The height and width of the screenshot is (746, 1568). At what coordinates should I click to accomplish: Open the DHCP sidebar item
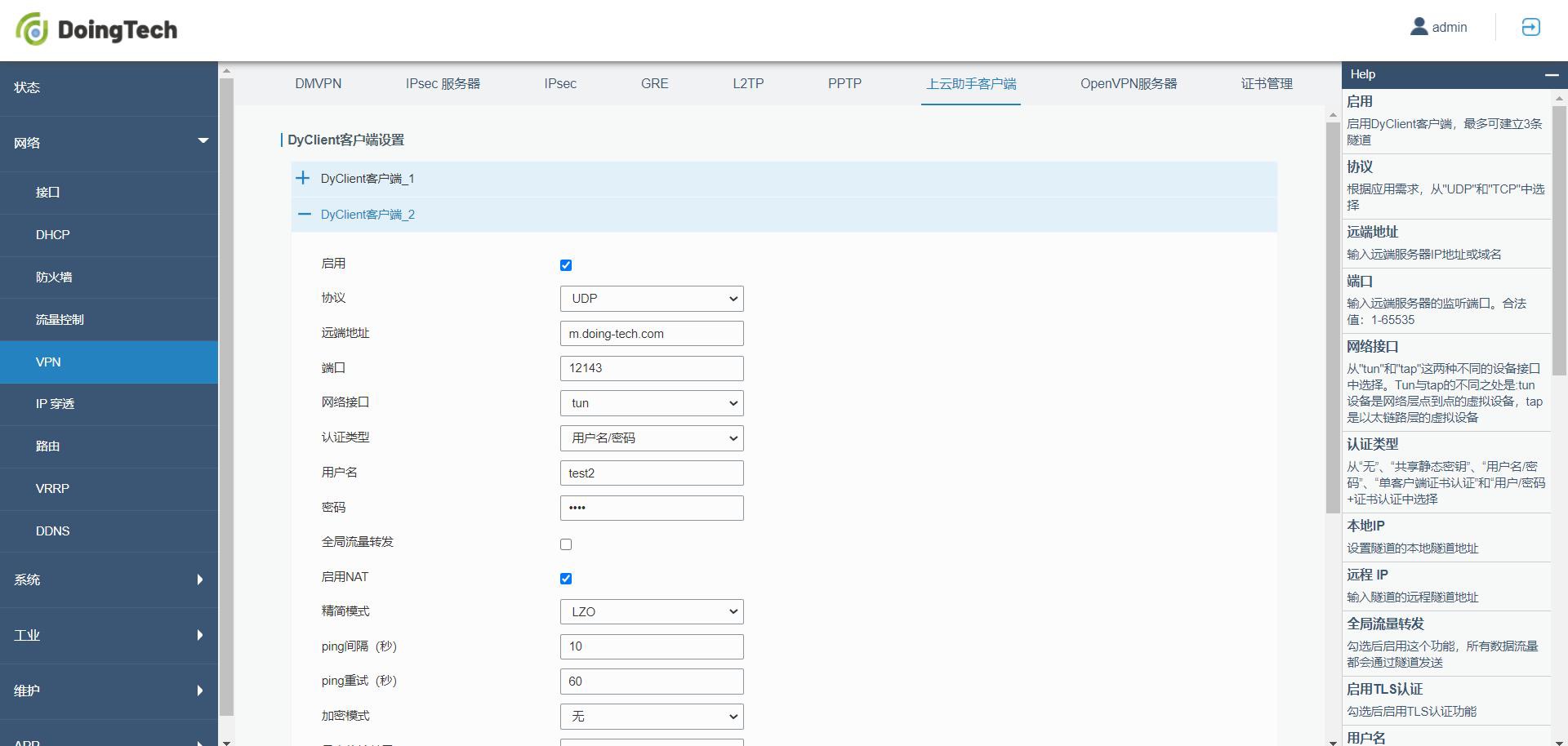point(109,235)
